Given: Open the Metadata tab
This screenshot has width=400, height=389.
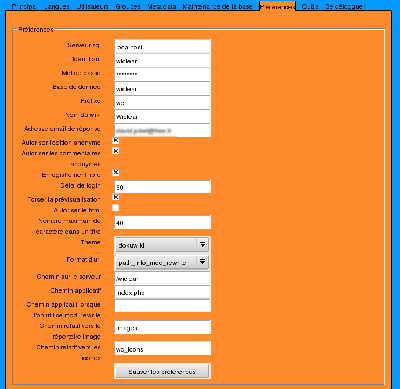Looking at the screenshot, I should click(162, 6).
